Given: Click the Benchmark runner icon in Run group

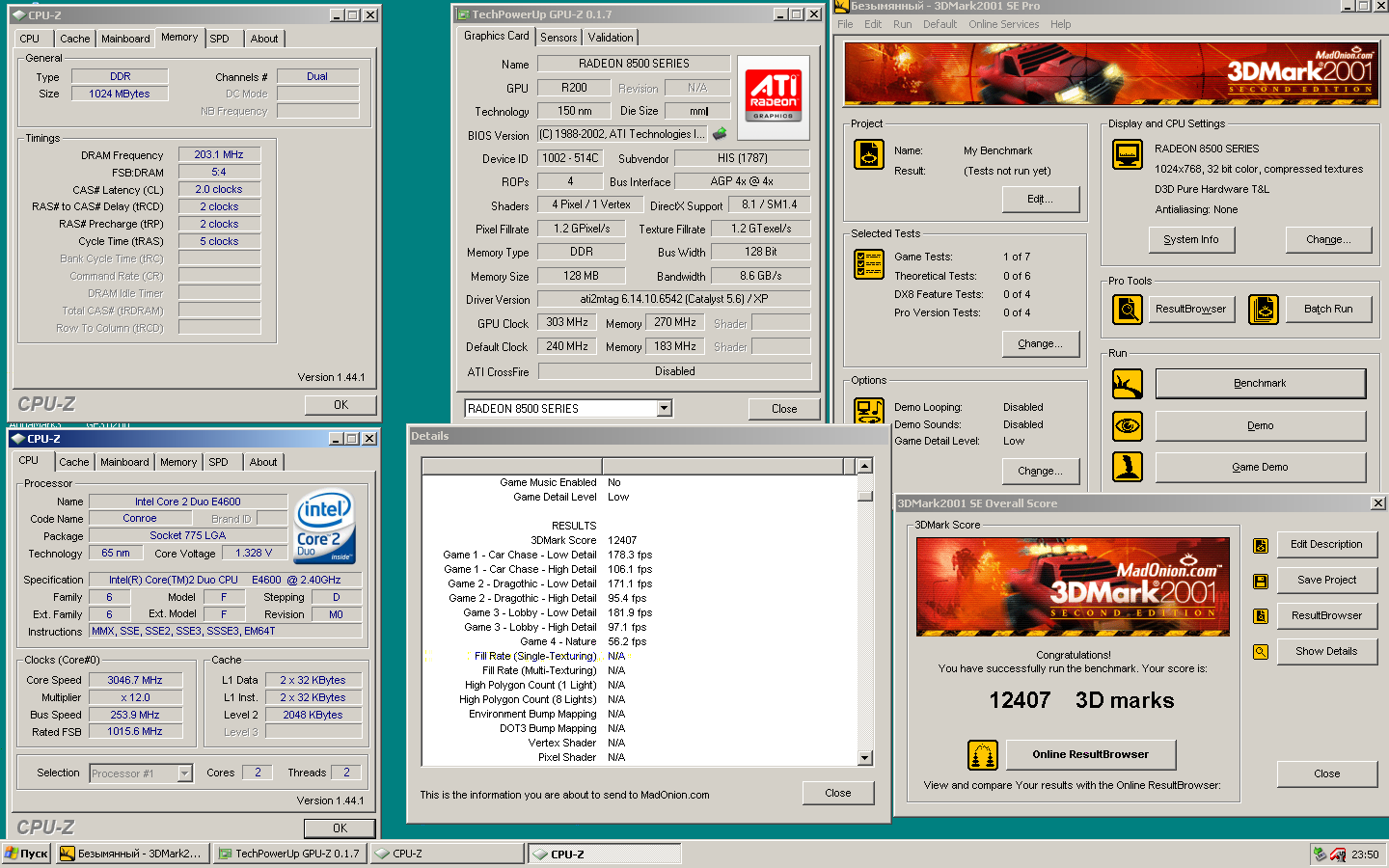Looking at the screenshot, I should click(1127, 384).
